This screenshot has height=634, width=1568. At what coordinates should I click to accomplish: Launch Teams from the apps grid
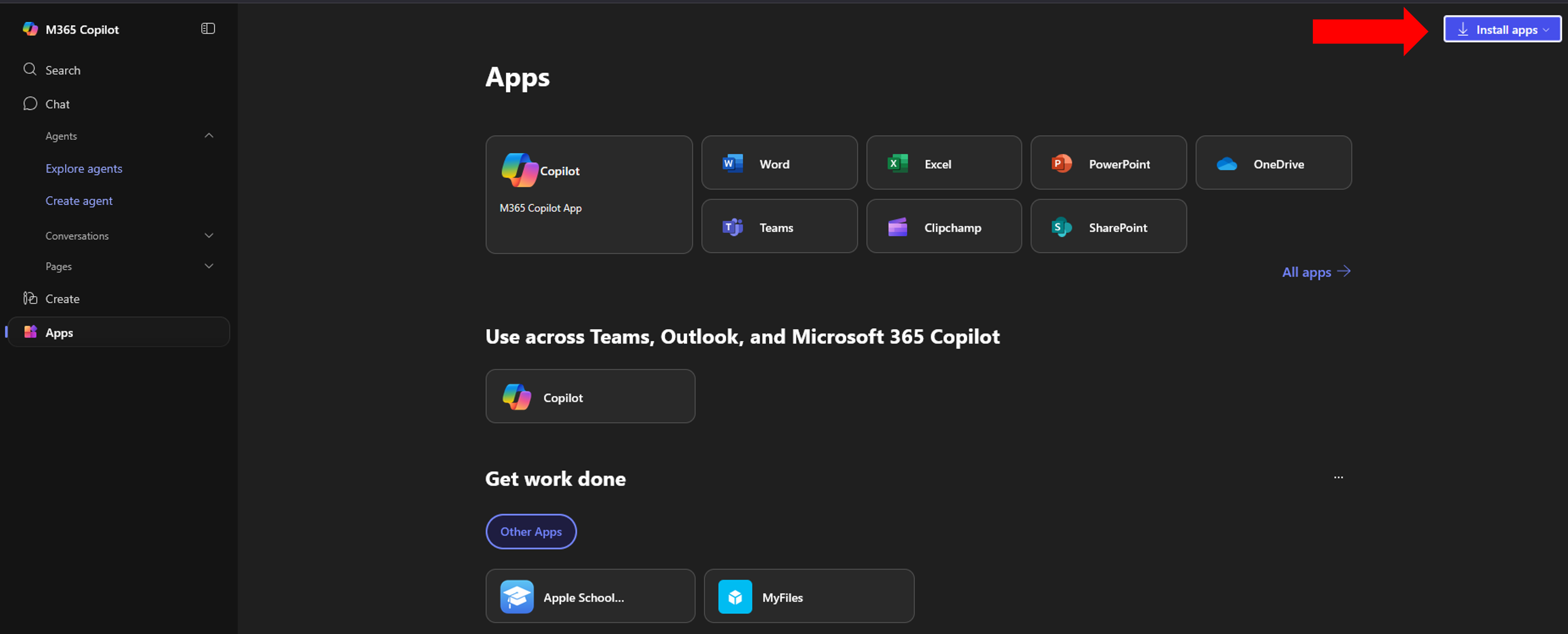(779, 226)
